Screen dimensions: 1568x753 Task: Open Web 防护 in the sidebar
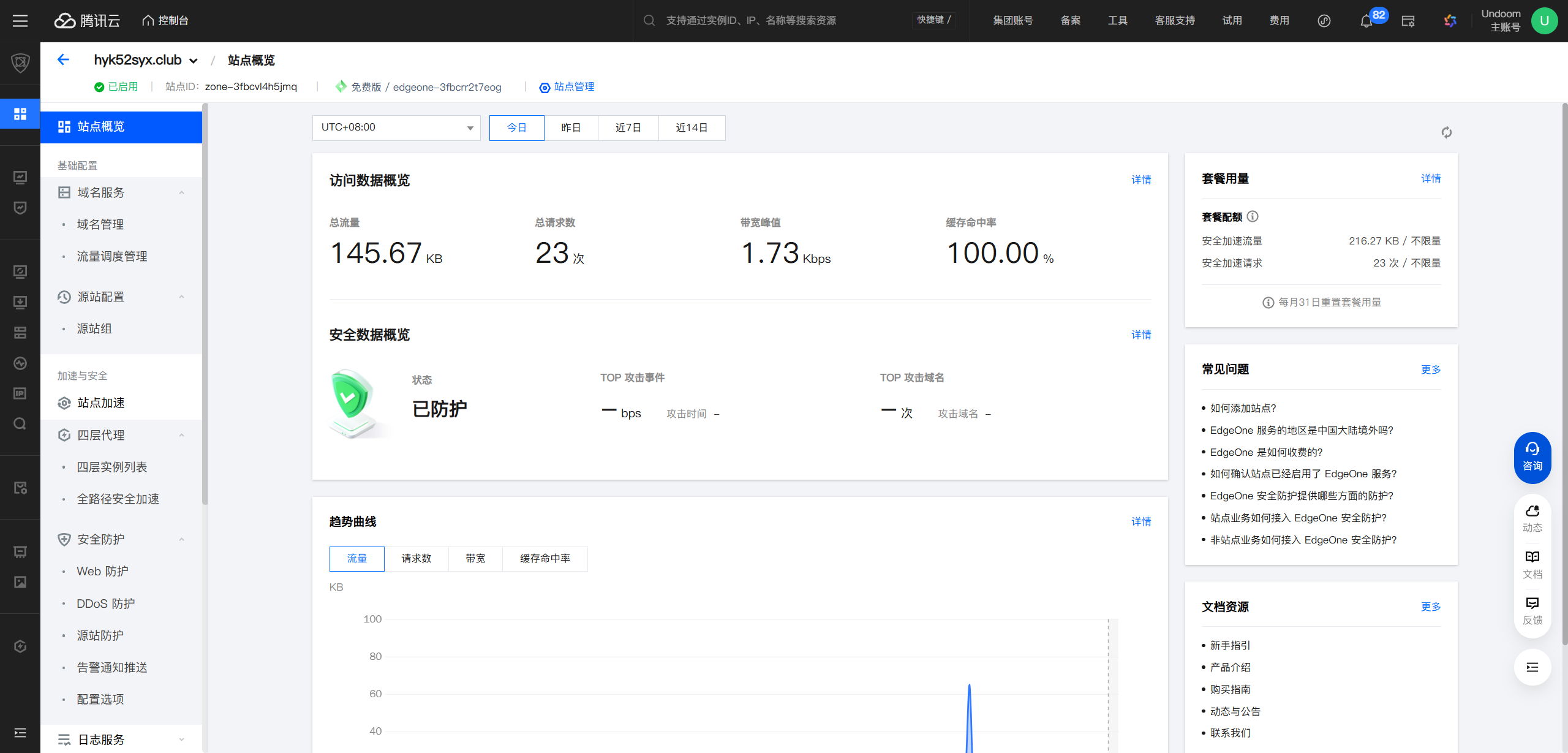(x=102, y=571)
